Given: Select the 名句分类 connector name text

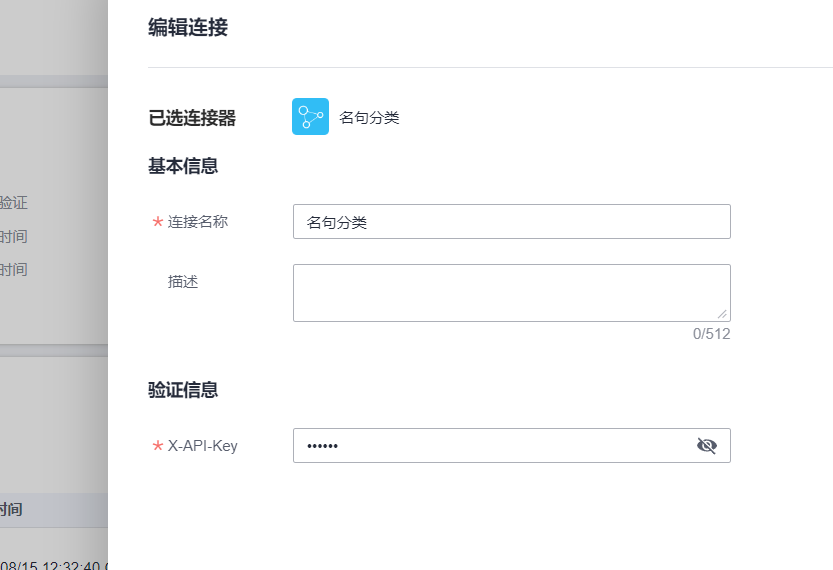Looking at the screenshot, I should click(x=369, y=118).
